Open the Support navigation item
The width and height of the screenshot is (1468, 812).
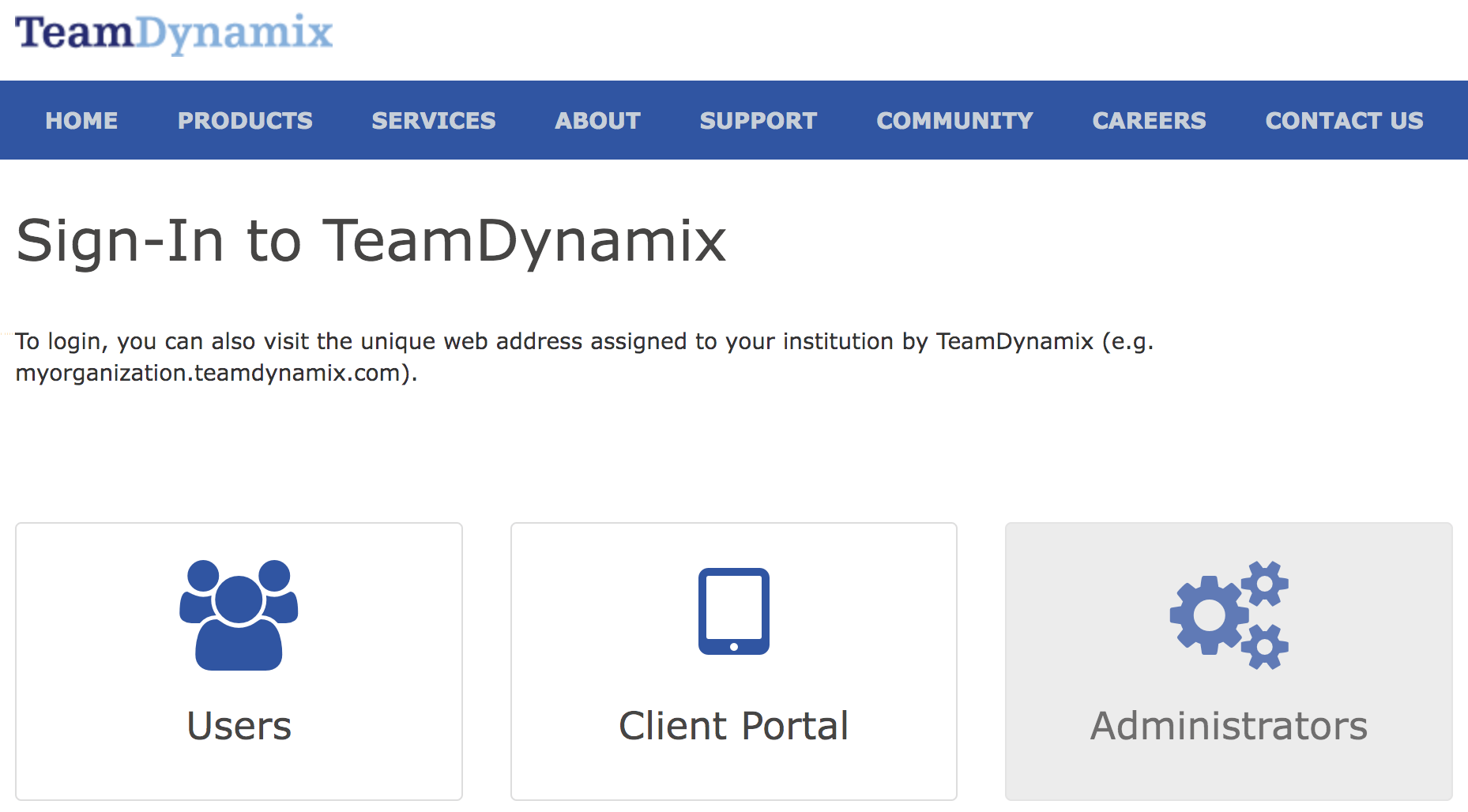[758, 120]
